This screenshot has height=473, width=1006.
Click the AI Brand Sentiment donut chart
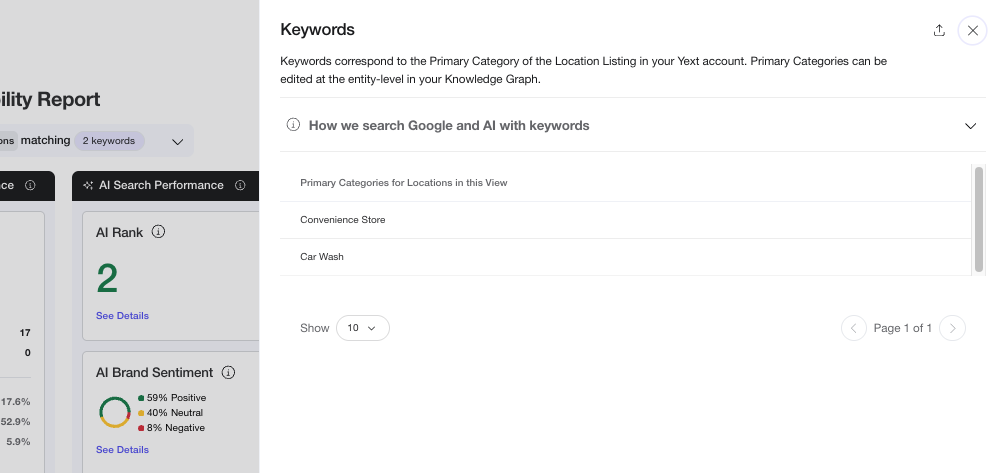115,412
